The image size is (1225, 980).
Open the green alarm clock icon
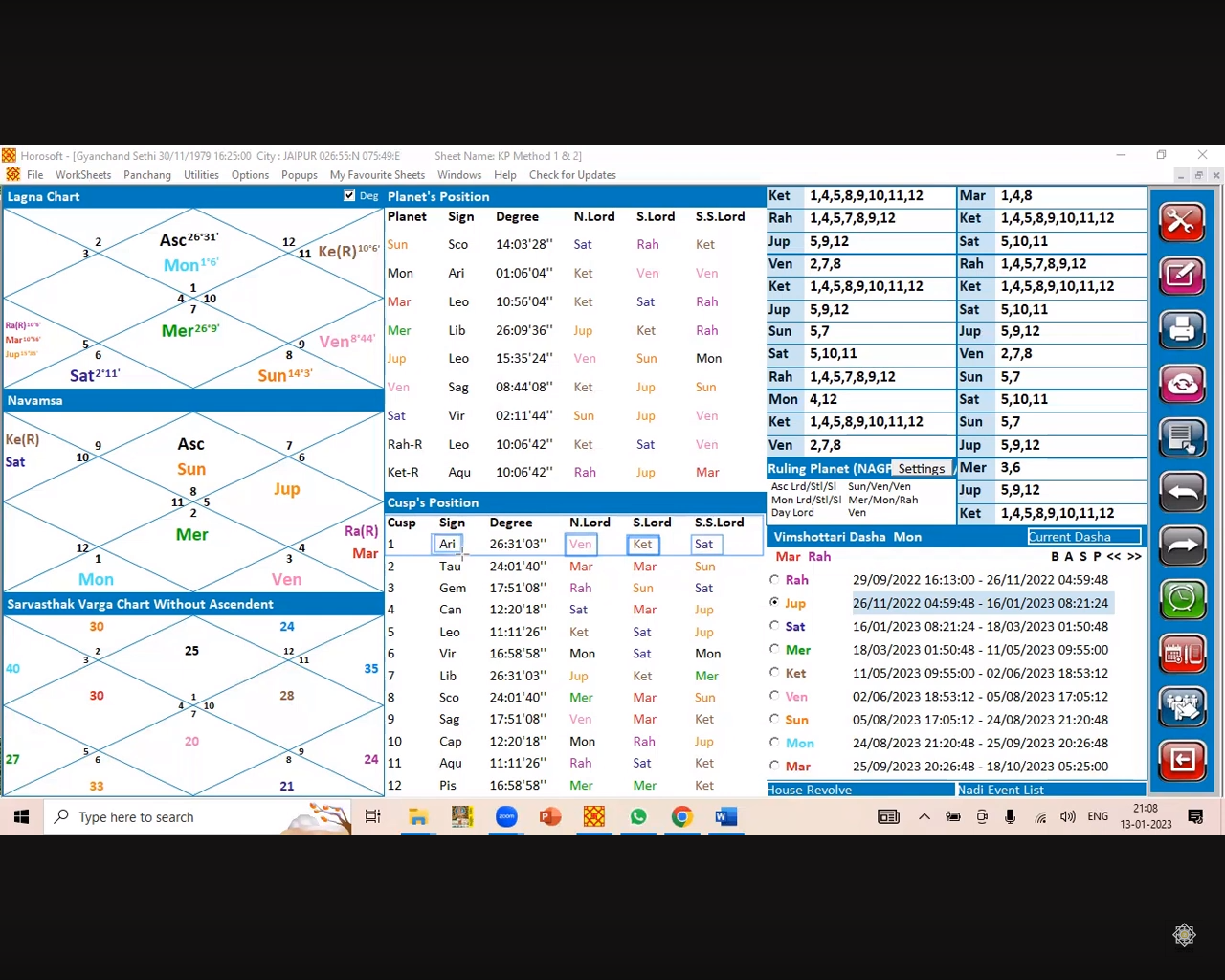coord(1182,600)
